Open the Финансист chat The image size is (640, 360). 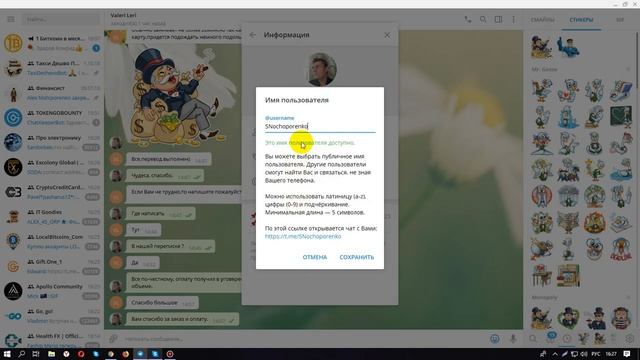tap(52, 93)
